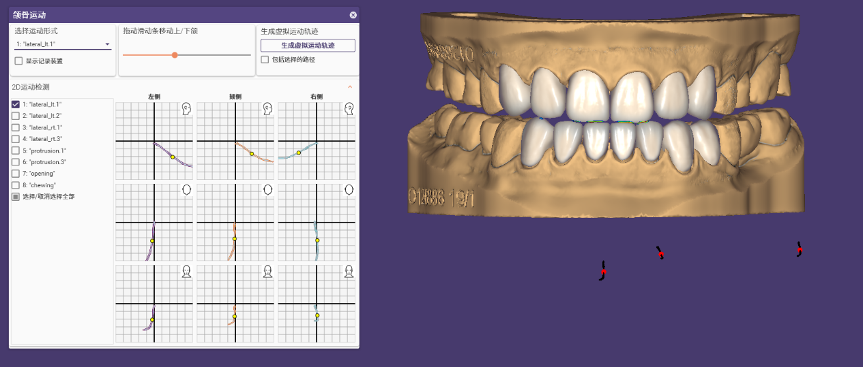Uncheck the "lateral_lt.1" movement checkbox

point(16,104)
